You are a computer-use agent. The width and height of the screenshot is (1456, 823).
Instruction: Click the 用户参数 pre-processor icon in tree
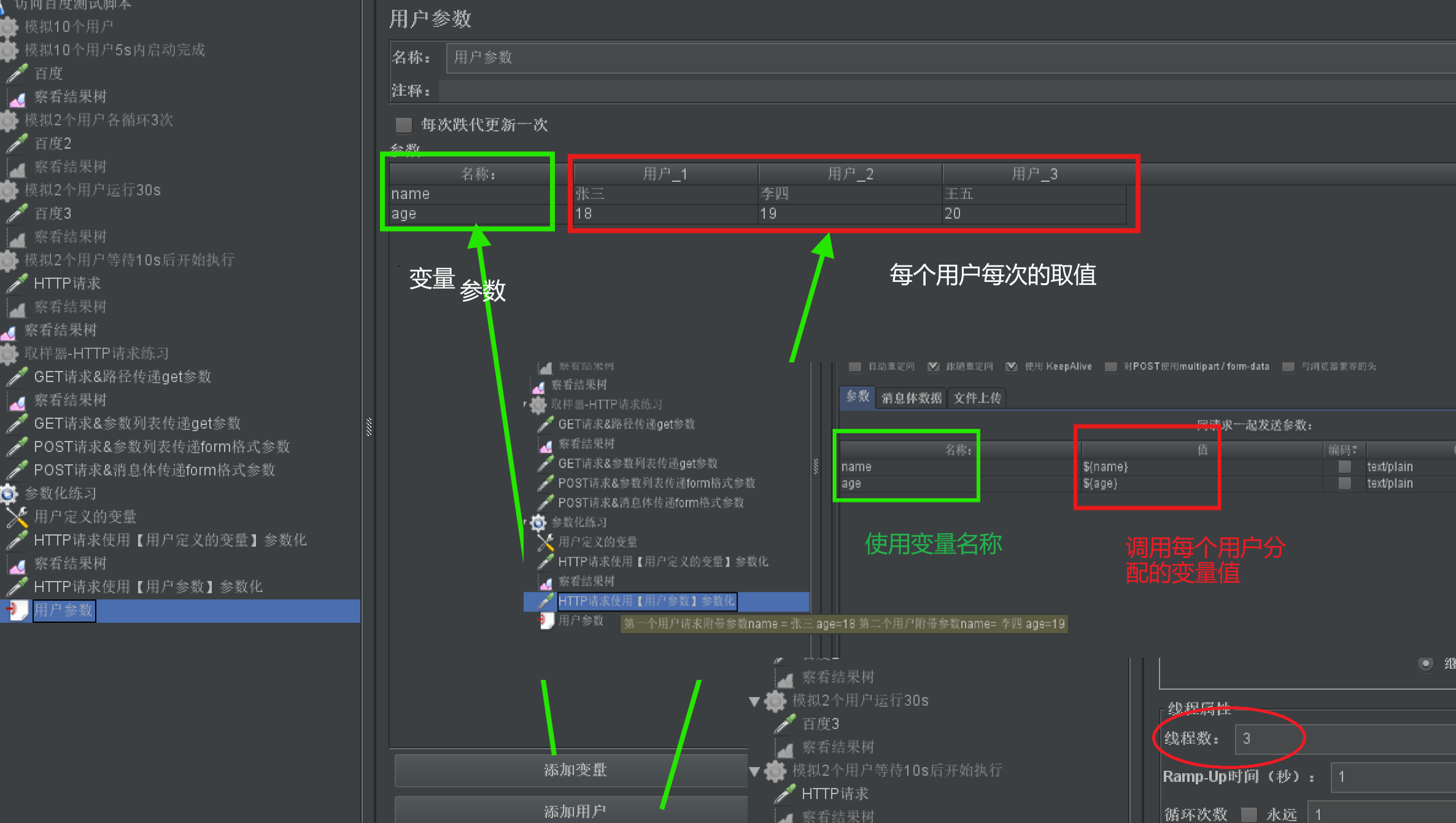tap(17, 610)
